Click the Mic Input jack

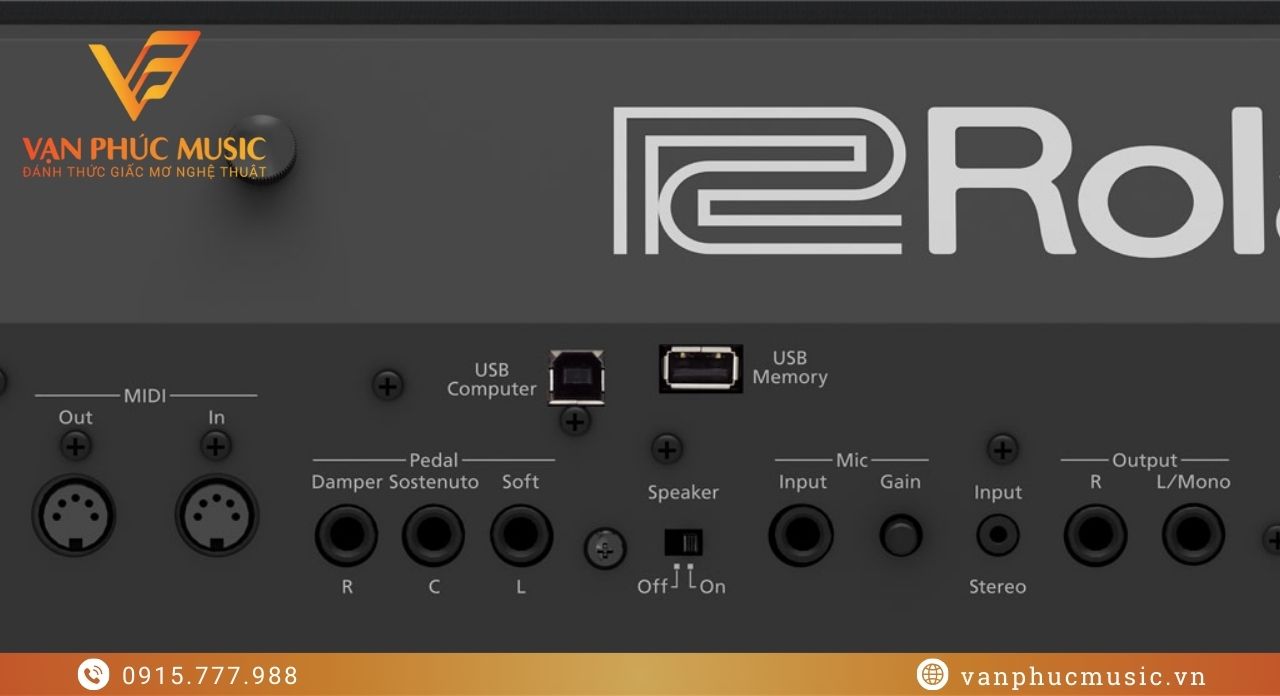[801, 535]
